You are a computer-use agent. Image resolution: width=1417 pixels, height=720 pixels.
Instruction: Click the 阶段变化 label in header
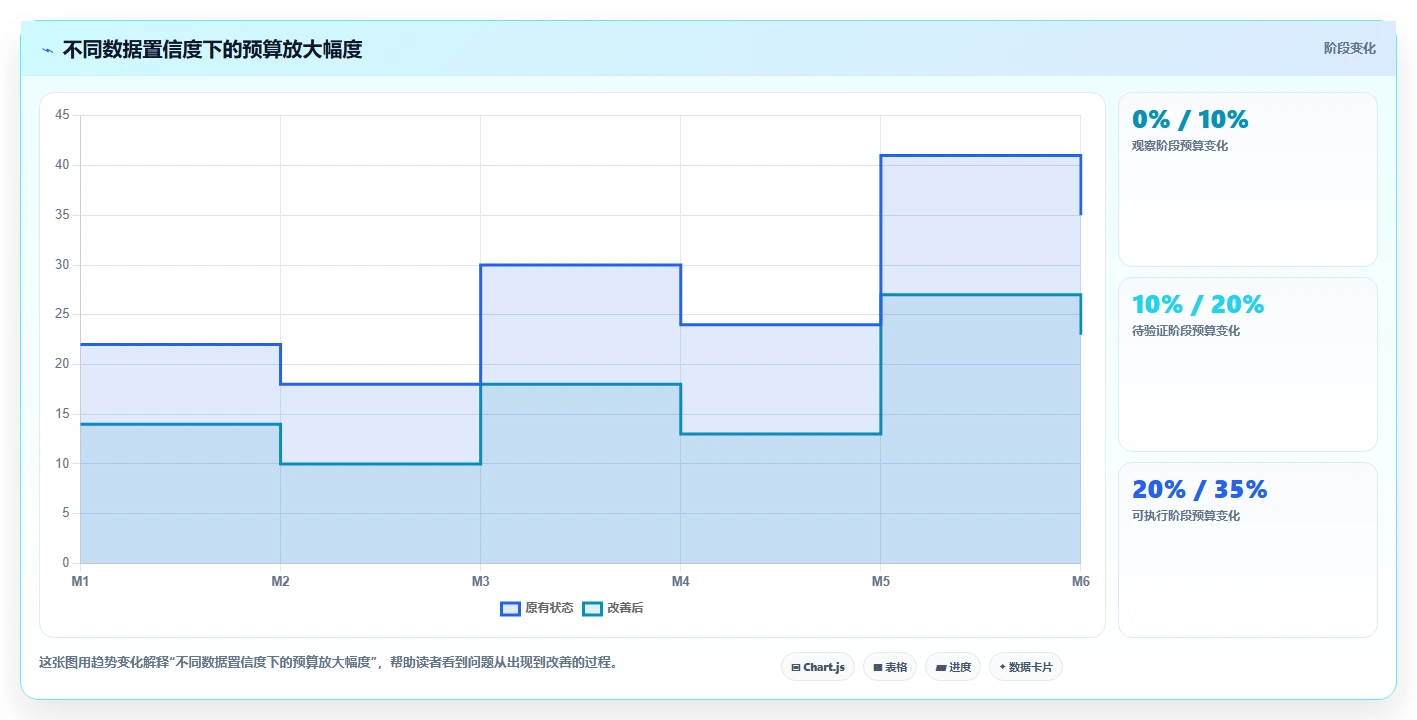pyautogui.click(x=1350, y=48)
